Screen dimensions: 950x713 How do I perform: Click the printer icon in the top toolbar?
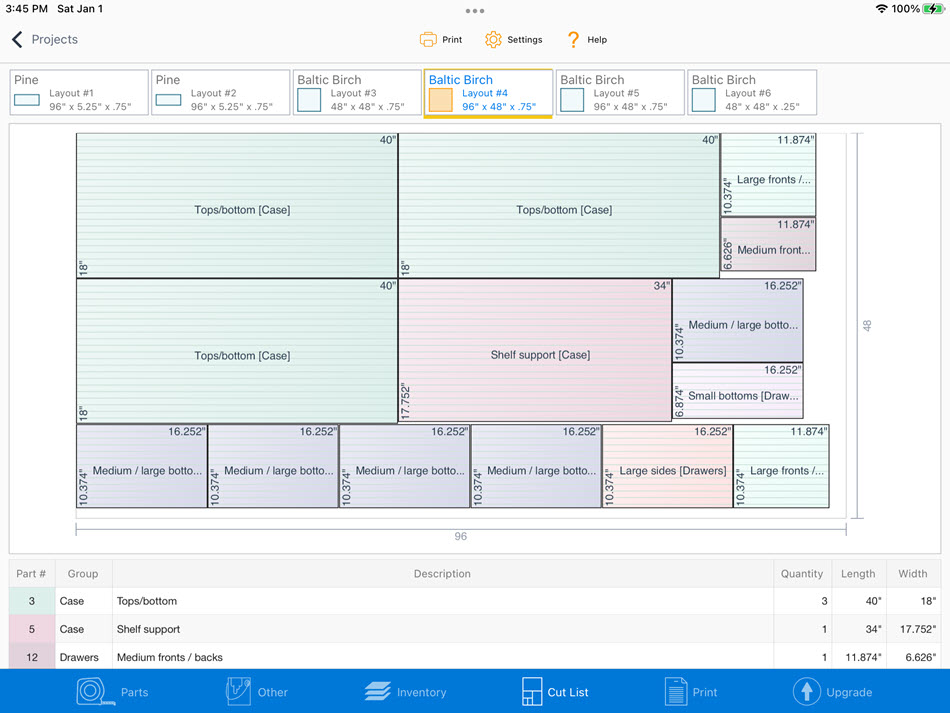click(x=428, y=39)
